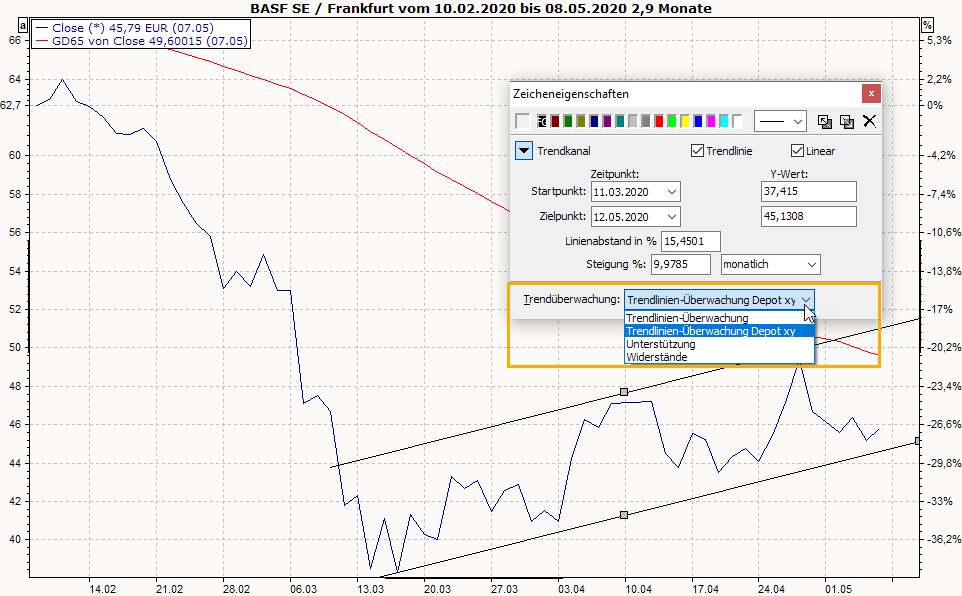Open the monatlich period dropdown
962x596 pixels.
tap(811, 265)
